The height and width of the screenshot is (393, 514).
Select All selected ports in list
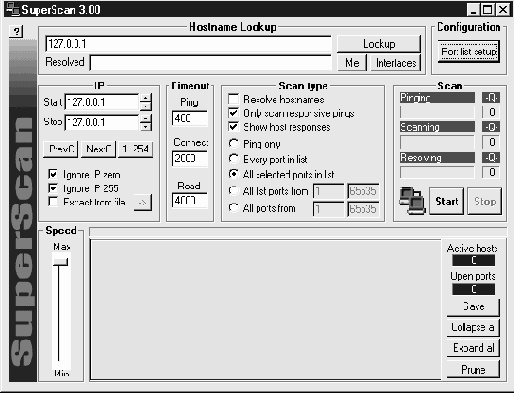pos(234,174)
